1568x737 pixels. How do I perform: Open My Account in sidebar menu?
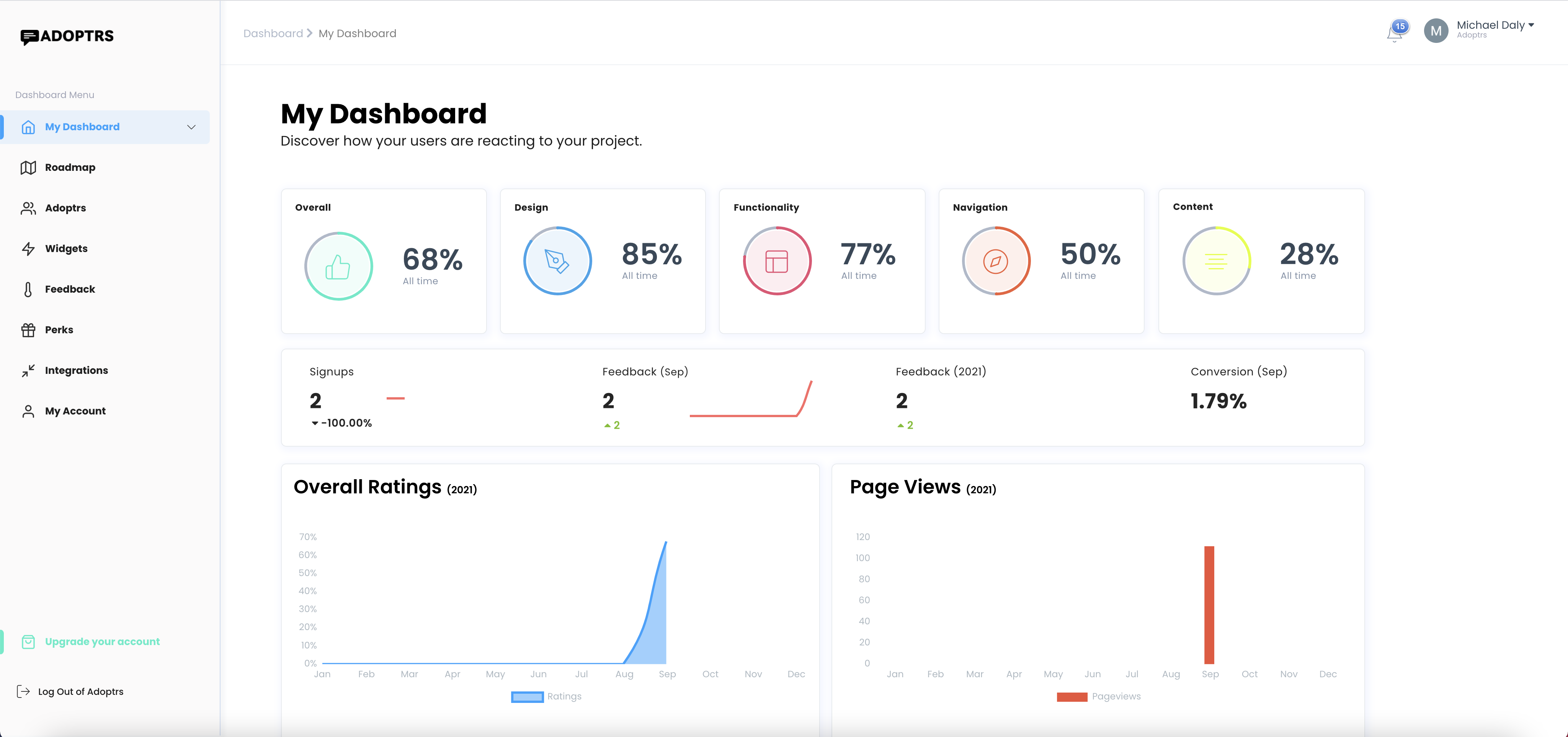point(75,411)
